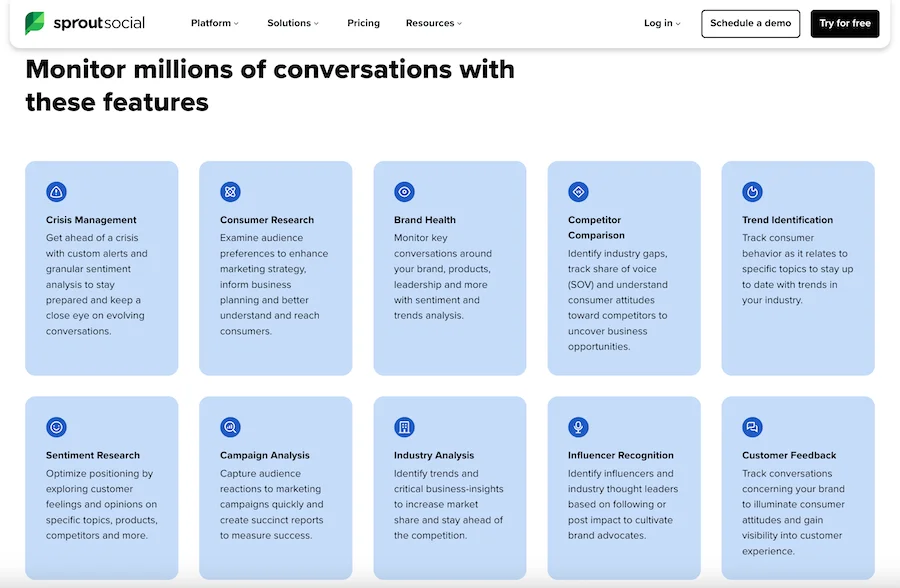Go to the Pricing page
Screen dimensions: 900x588
[x=363, y=23]
